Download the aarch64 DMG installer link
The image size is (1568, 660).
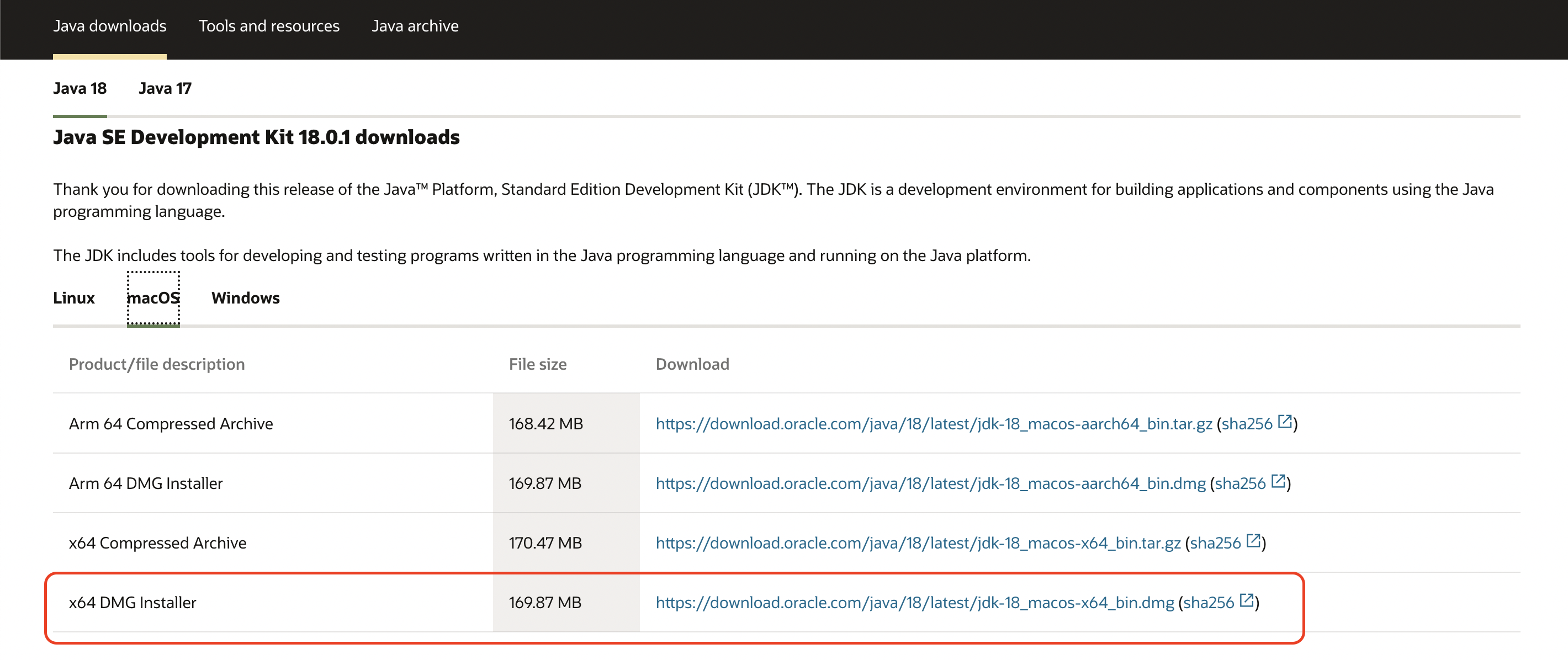[931, 483]
